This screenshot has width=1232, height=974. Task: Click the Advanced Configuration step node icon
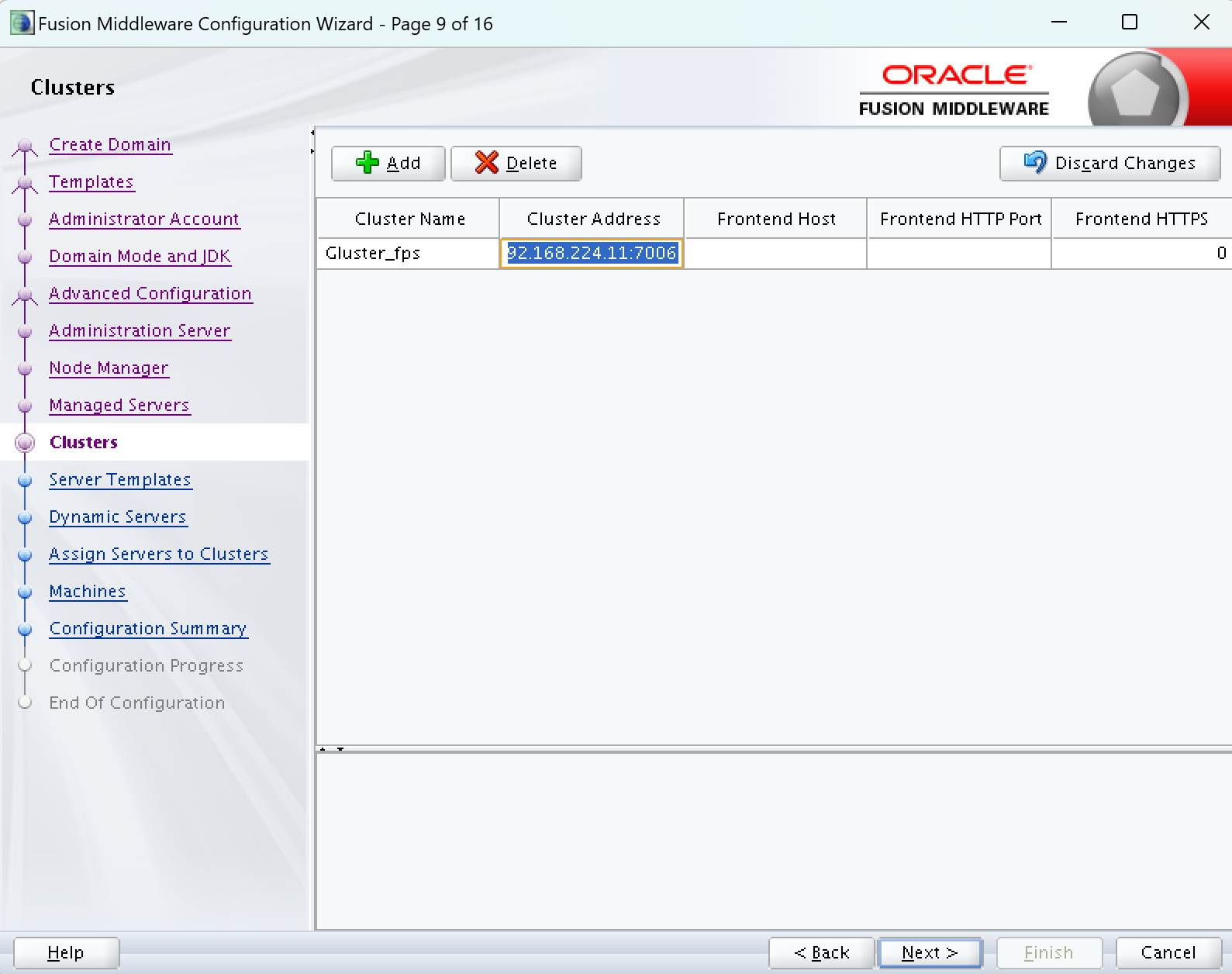coord(25,295)
